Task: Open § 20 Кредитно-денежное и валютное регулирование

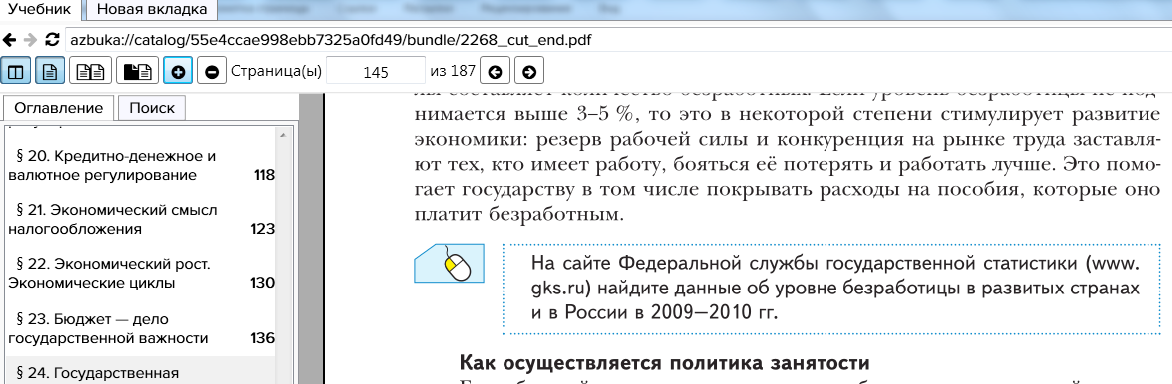Action: click(x=141, y=166)
